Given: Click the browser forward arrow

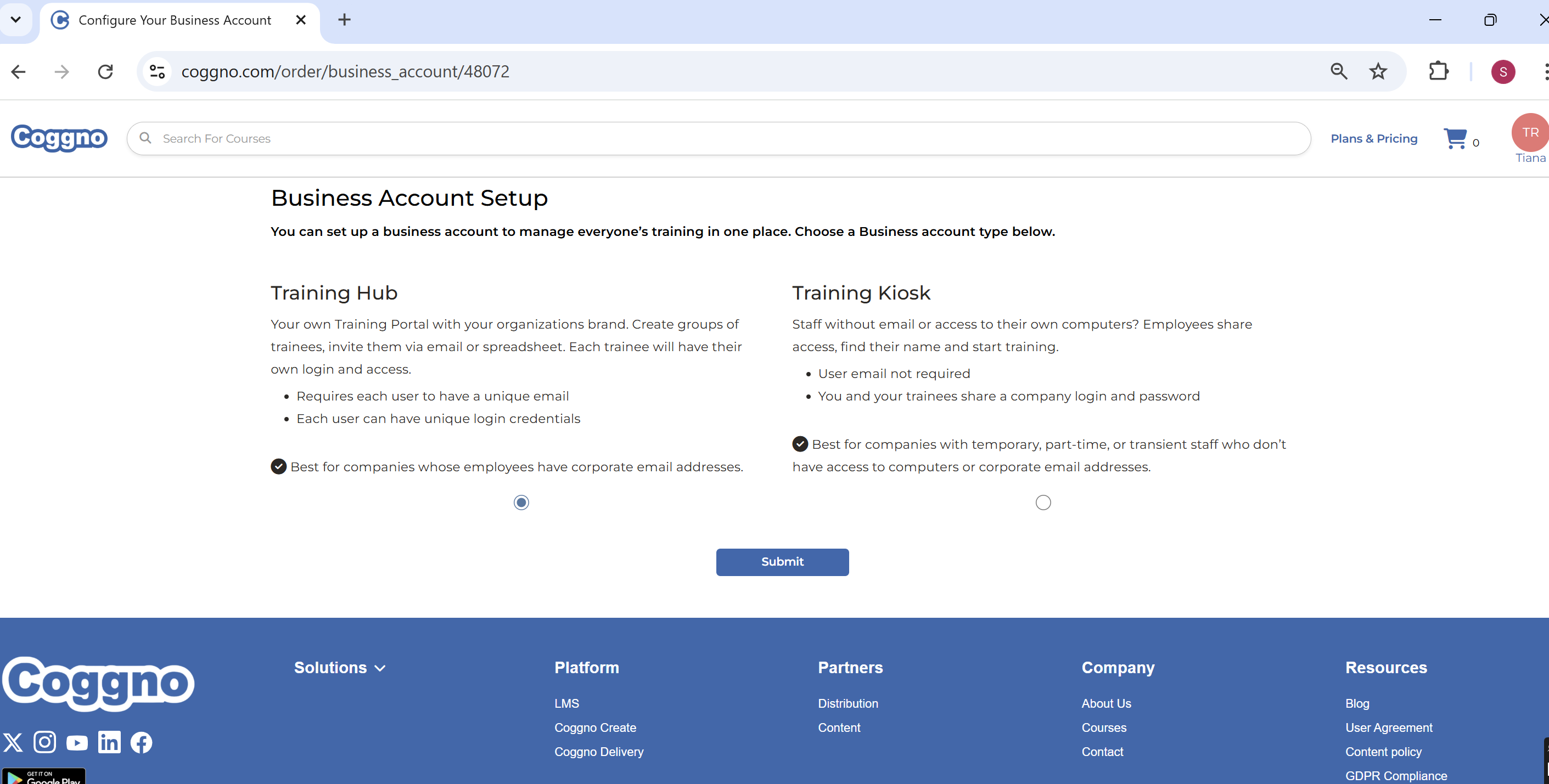Looking at the screenshot, I should (62, 71).
